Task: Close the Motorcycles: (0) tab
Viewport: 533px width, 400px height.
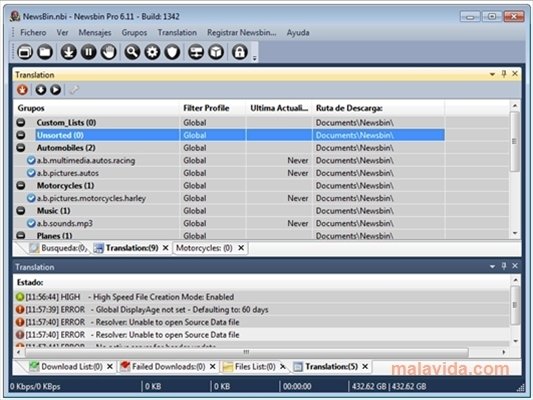Action: (241, 248)
